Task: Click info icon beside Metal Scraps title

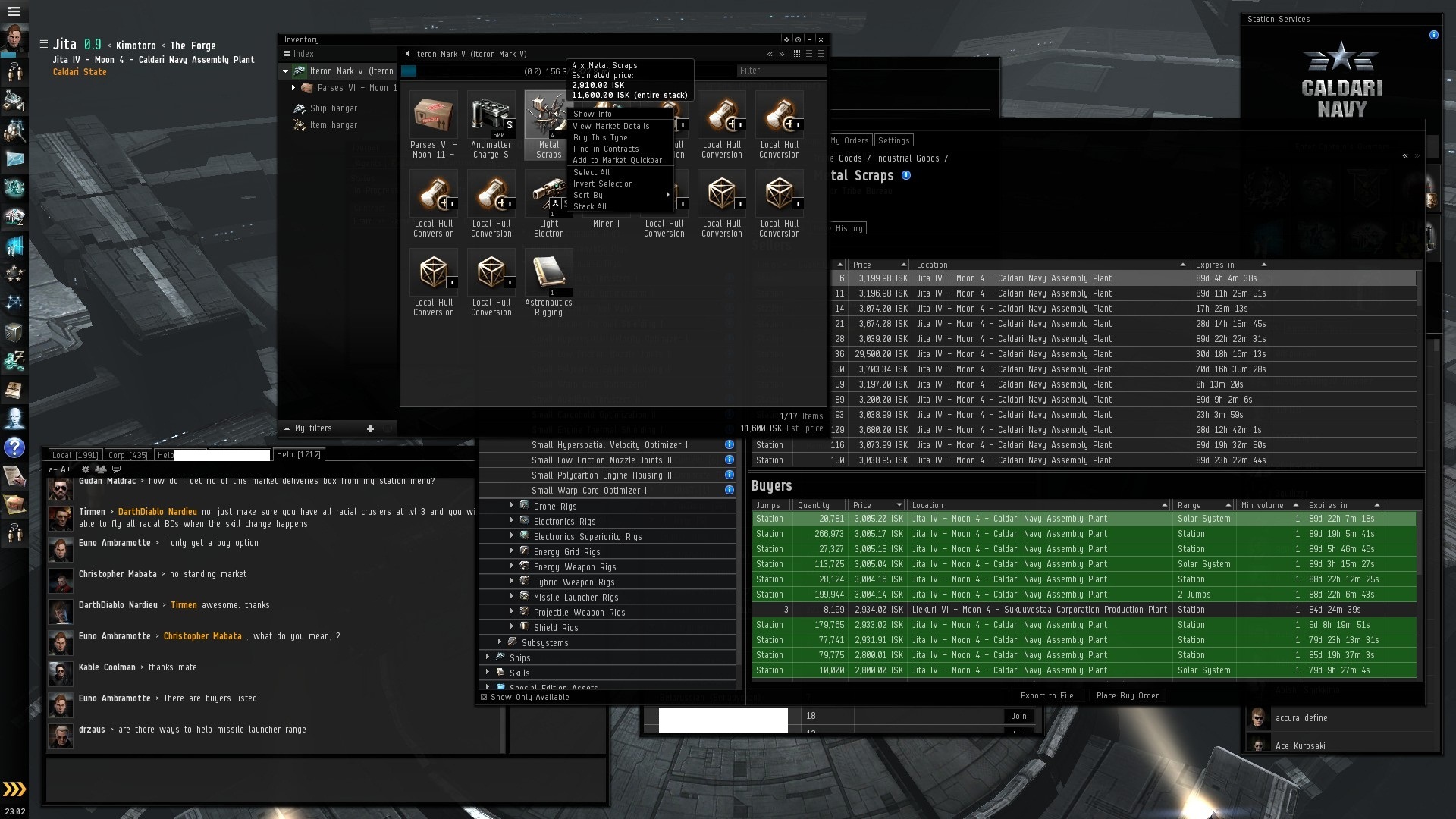Action: pyautogui.click(x=906, y=175)
